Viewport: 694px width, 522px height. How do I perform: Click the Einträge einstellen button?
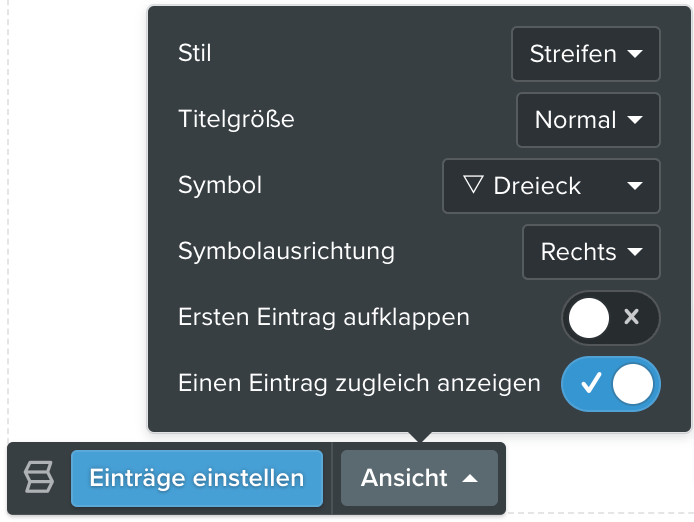[x=197, y=478]
